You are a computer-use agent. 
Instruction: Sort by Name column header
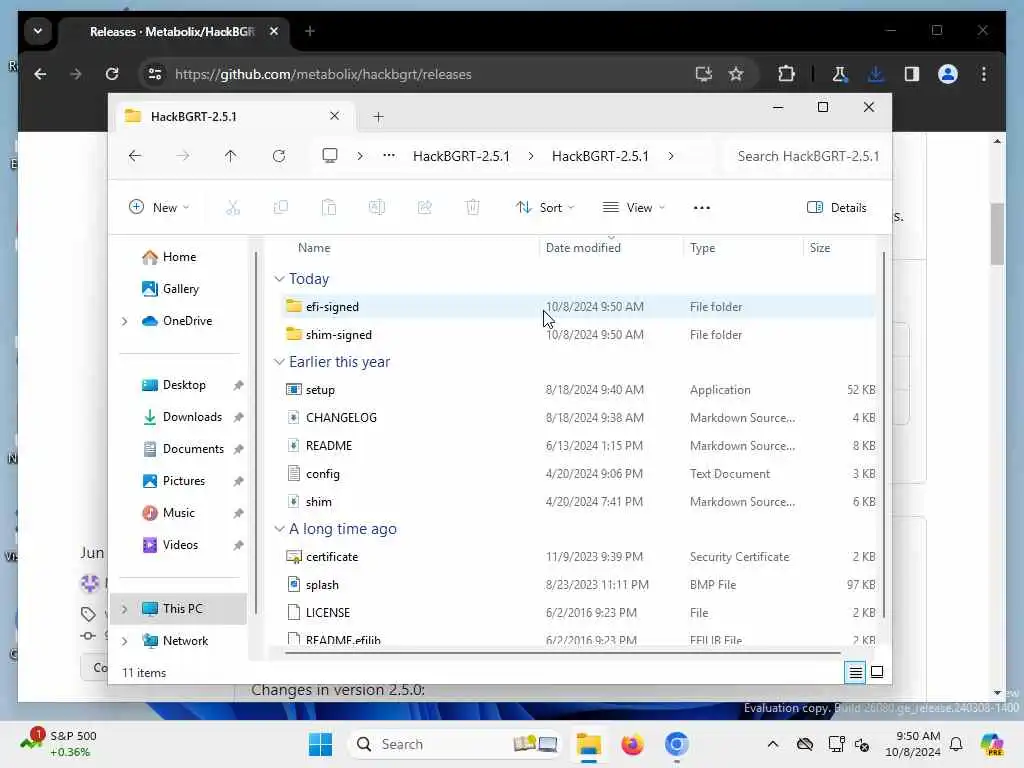pyautogui.click(x=314, y=248)
